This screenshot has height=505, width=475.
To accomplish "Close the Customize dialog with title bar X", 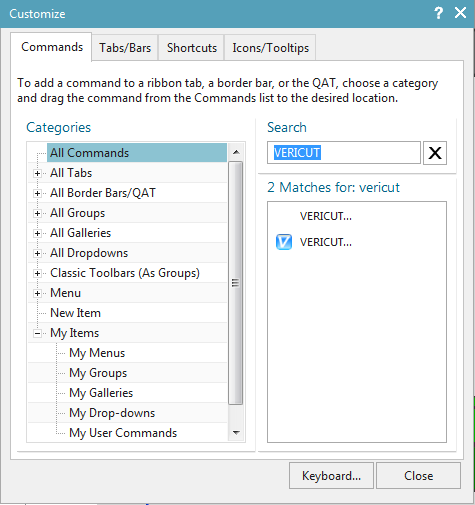I will [x=460, y=13].
